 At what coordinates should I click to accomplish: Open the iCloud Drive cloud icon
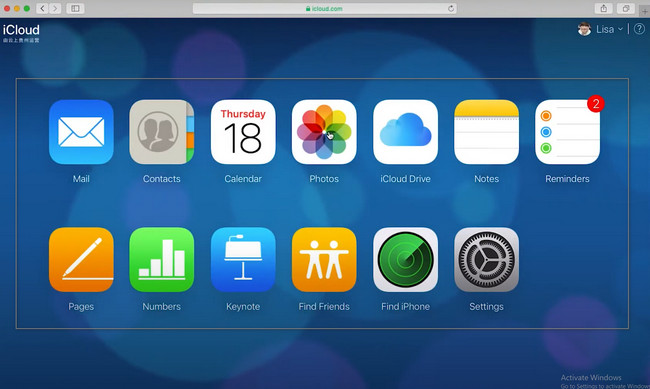point(405,132)
